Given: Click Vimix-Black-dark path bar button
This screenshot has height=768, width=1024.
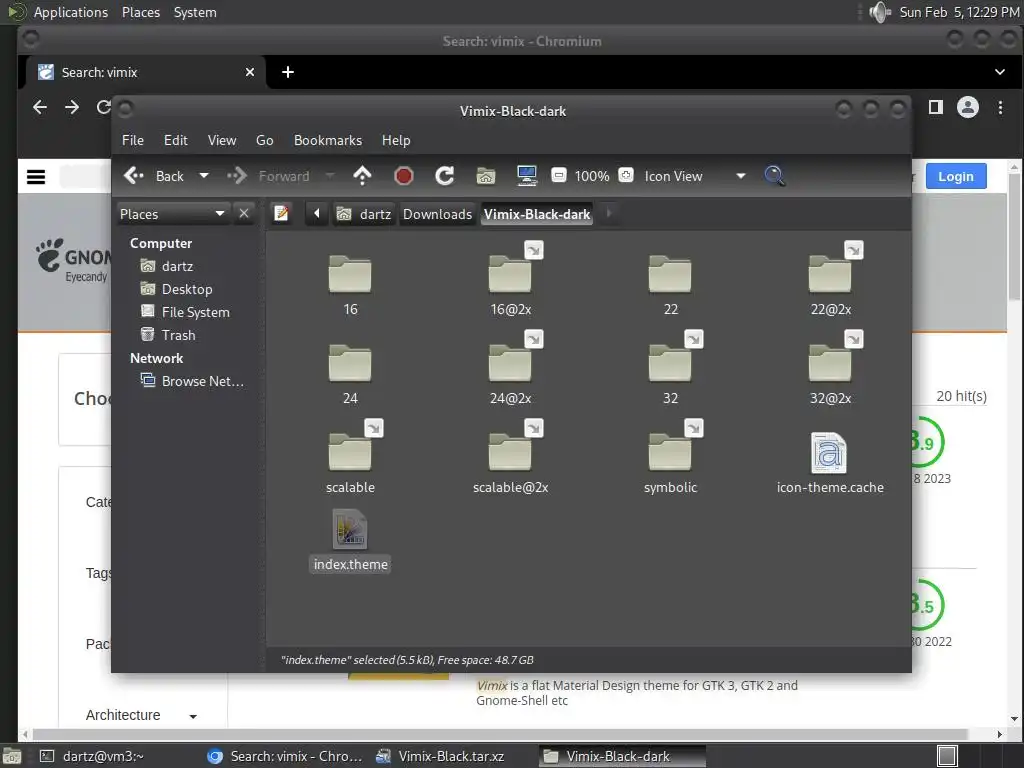Looking at the screenshot, I should click(537, 214).
